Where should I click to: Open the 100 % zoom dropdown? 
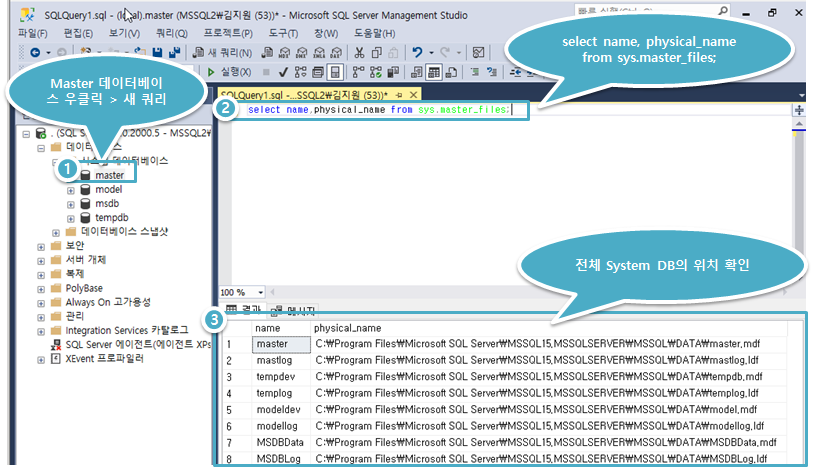pos(261,292)
